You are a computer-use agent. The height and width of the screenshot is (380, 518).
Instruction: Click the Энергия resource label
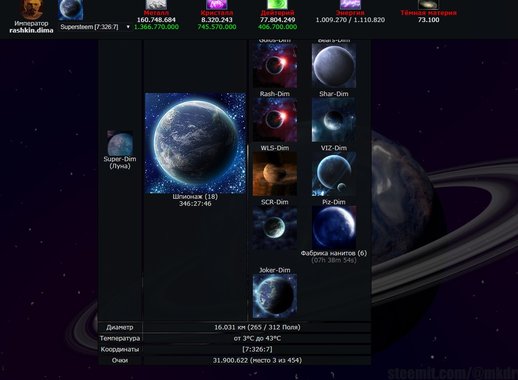point(350,13)
